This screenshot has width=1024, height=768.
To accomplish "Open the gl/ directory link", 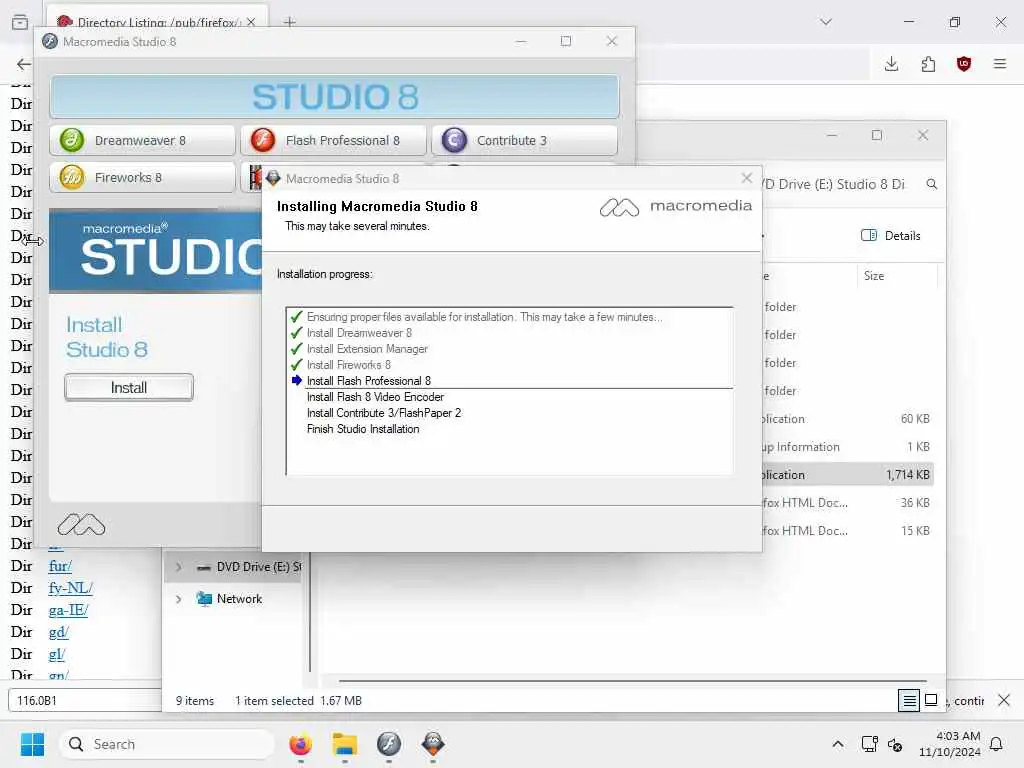I will point(57,654).
